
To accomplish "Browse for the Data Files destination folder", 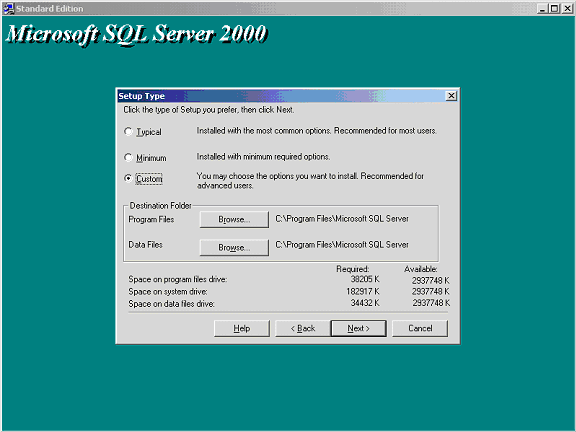I will pyautogui.click(x=234, y=247).
